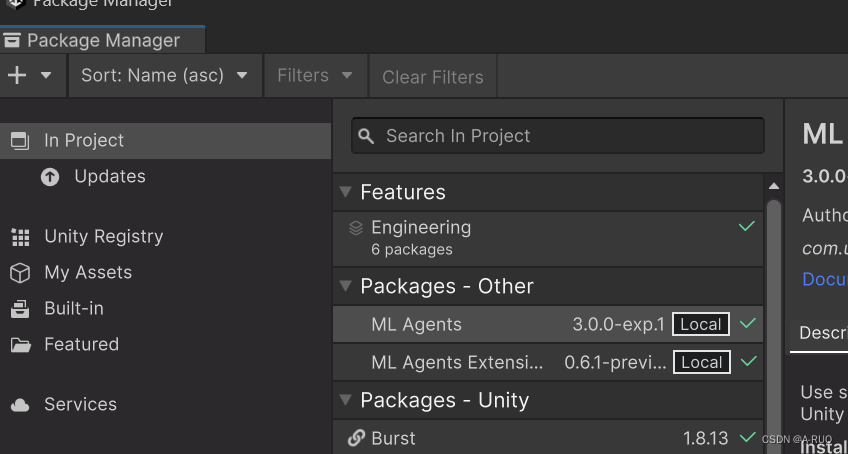Click the My Assets cube icon
The width and height of the screenshot is (848, 454).
(20, 273)
